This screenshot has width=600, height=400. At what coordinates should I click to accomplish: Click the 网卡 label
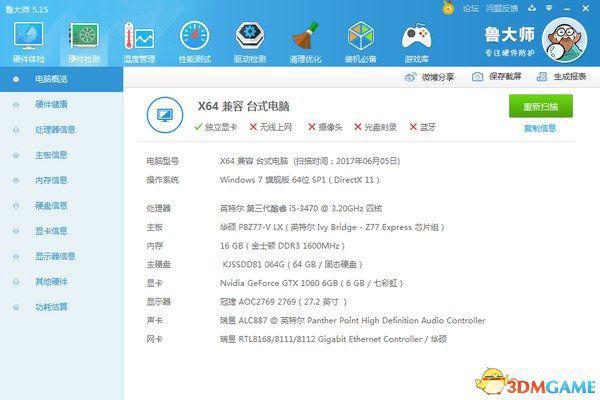tap(155, 339)
